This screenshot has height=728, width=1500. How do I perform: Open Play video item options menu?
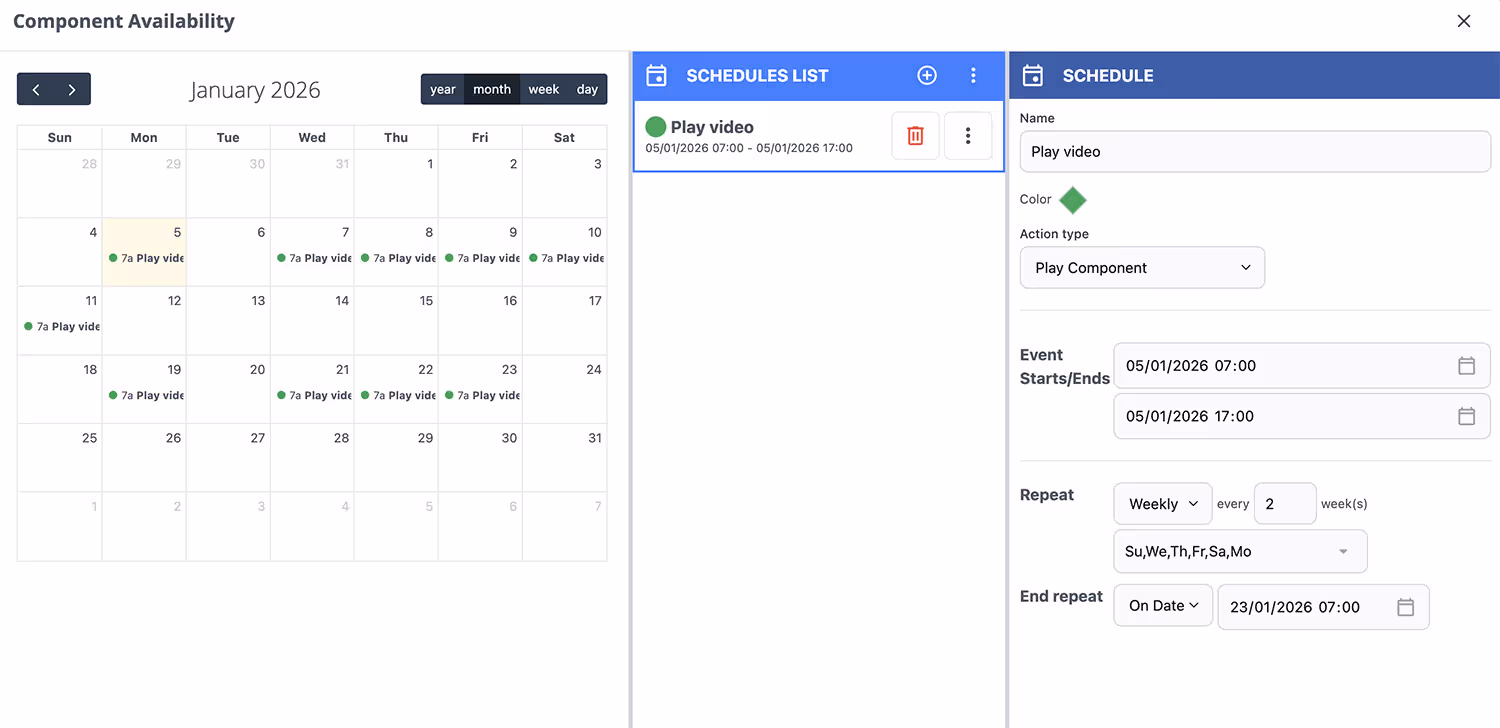[967, 136]
